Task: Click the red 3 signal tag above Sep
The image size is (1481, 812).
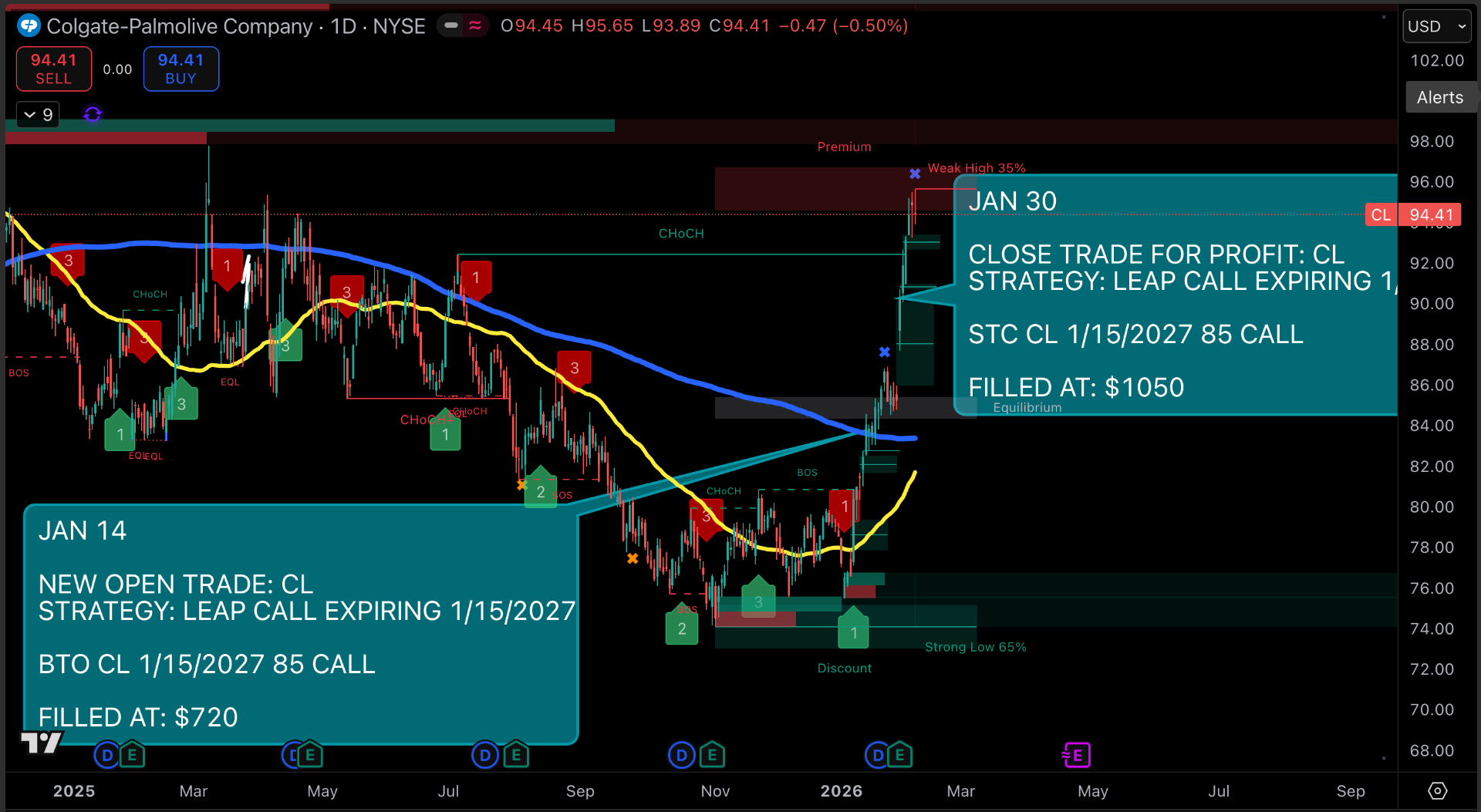Action: [x=574, y=369]
